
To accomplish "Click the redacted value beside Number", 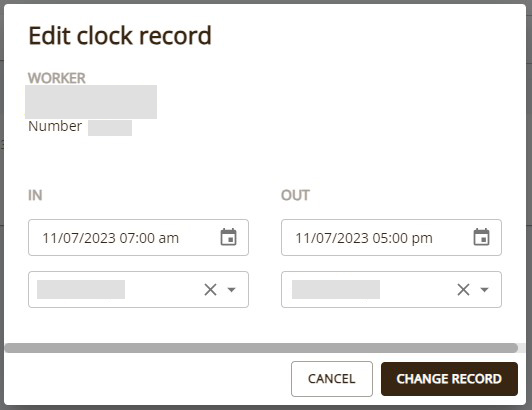I will [110, 128].
